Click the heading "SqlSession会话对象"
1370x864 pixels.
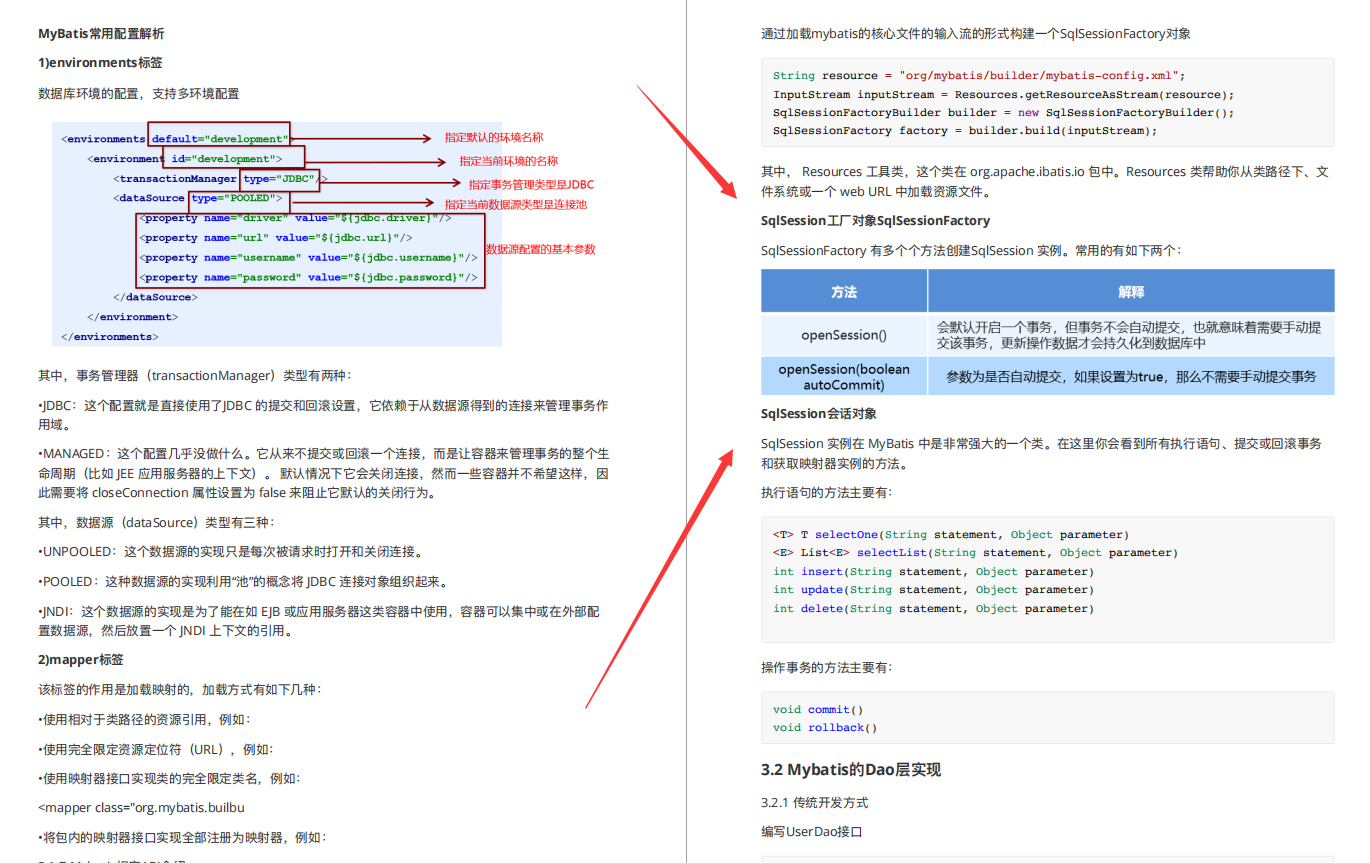pyautogui.click(x=819, y=413)
